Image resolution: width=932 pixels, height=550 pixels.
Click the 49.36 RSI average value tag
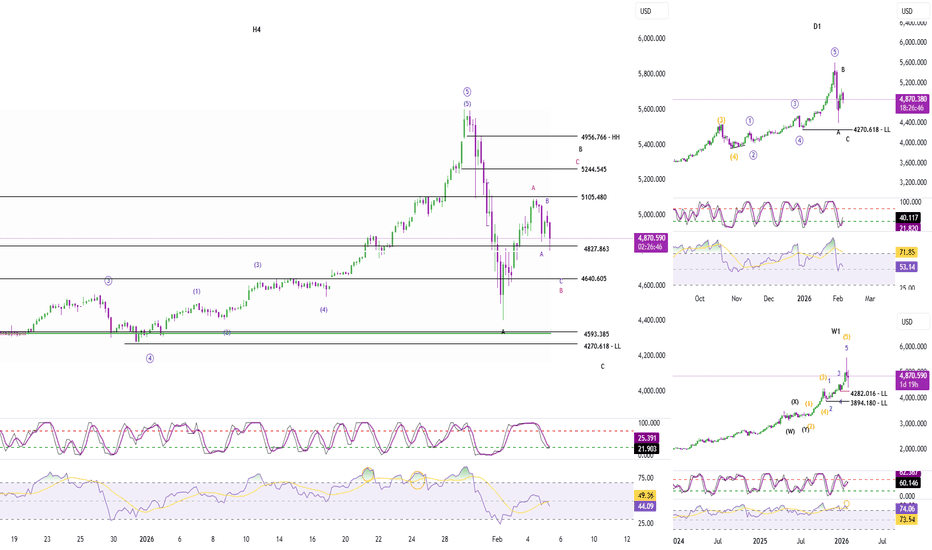[x=646, y=495]
